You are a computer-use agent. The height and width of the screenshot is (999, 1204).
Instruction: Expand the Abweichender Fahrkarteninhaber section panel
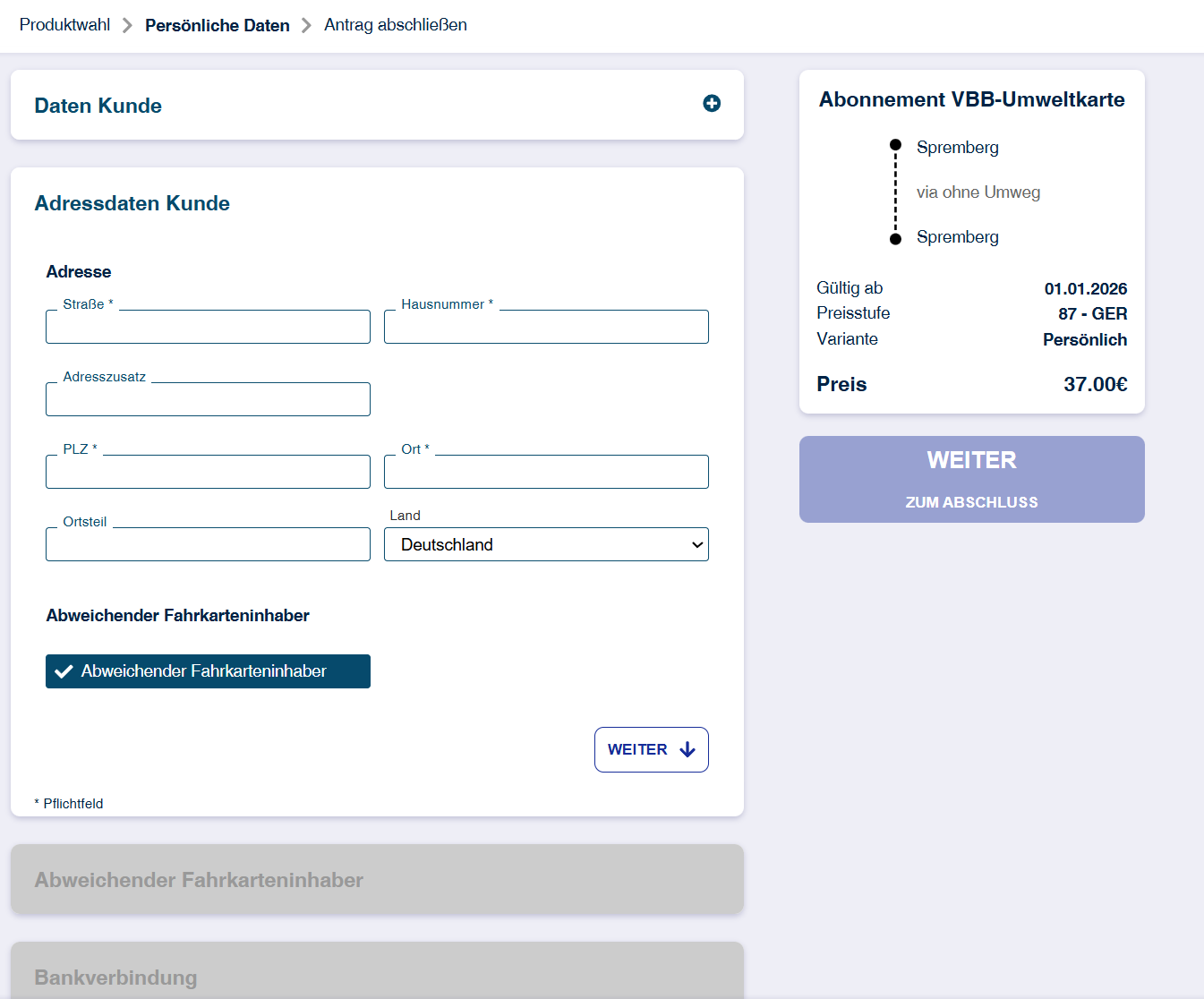[x=377, y=880]
